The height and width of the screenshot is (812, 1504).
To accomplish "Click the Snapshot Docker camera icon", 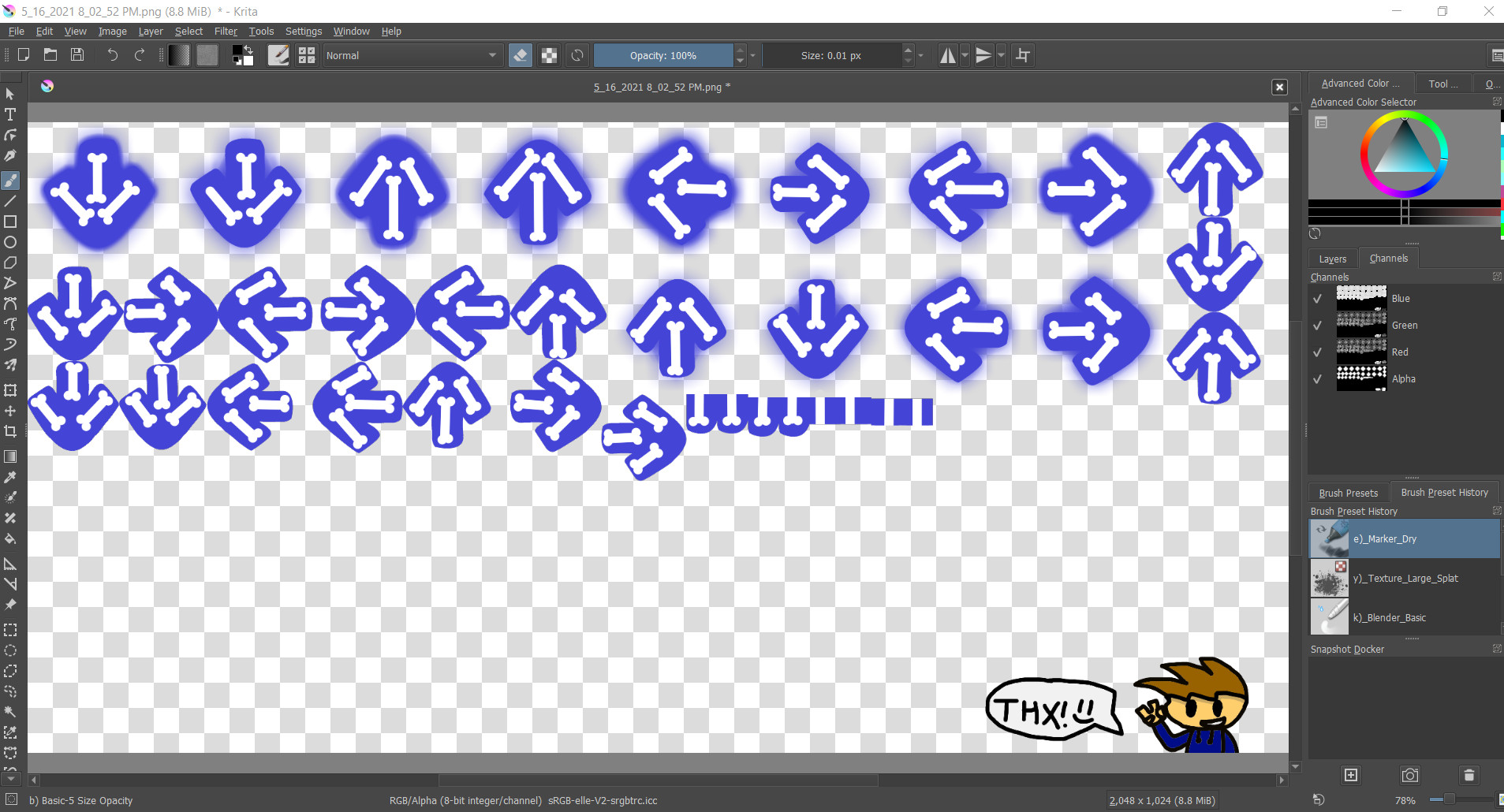I will coord(1409,775).
